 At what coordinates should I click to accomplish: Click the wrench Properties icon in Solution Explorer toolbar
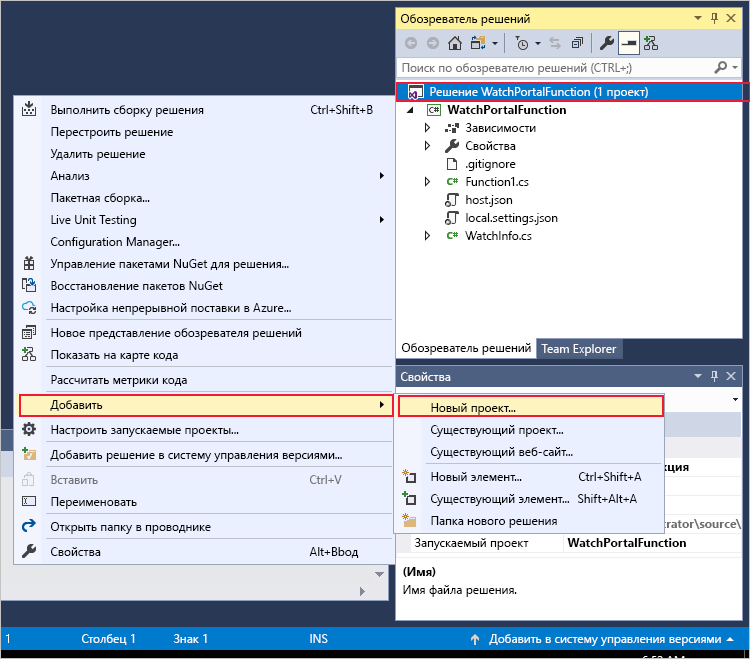pos(607,44)
